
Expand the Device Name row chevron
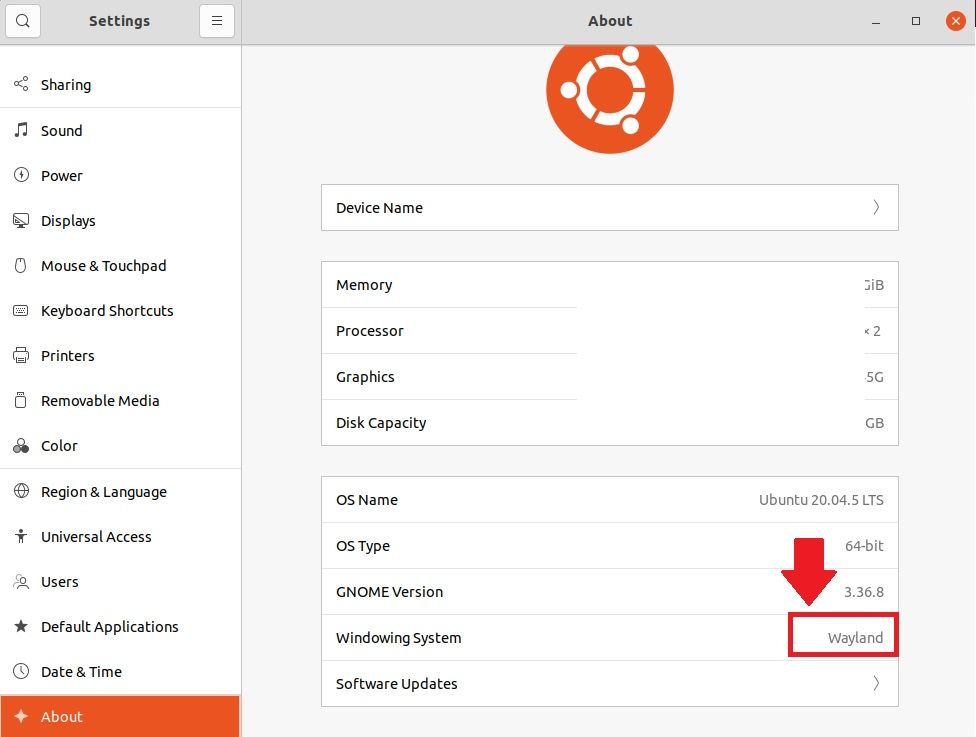(876, 207)
